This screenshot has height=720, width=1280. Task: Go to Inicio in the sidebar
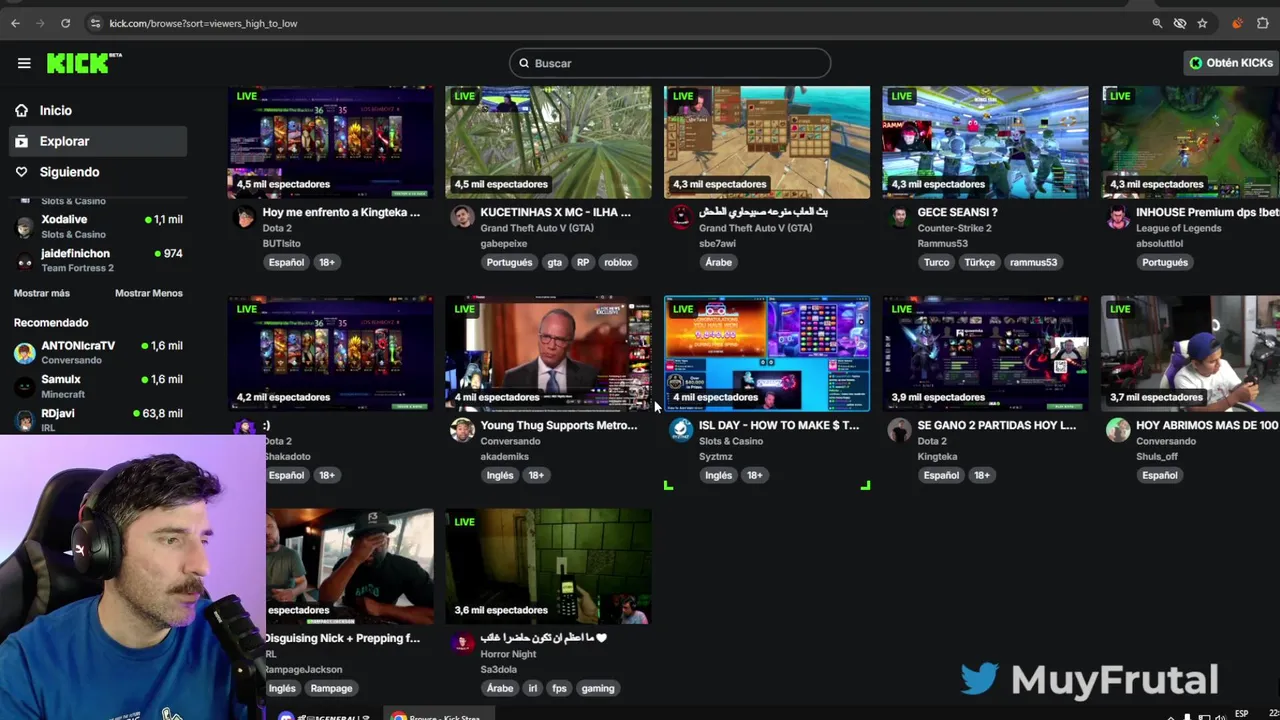pyautogui.click(x=98, y=111)
